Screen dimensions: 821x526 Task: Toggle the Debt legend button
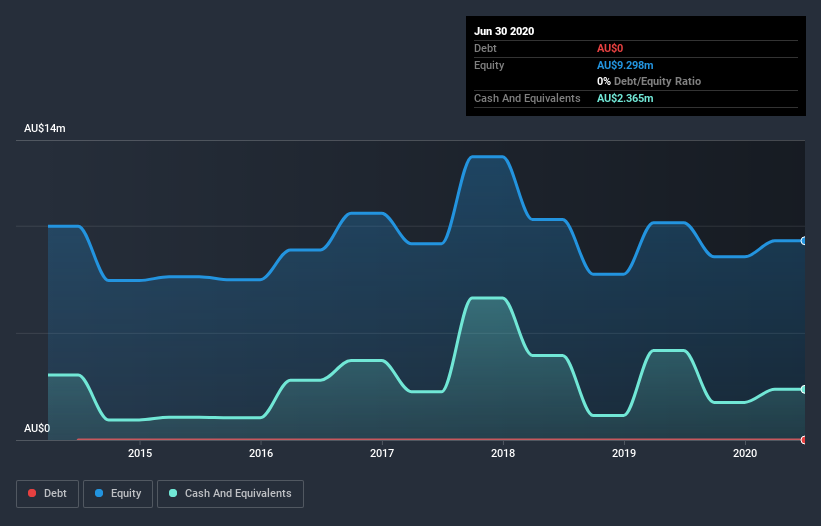coord(47,494)
